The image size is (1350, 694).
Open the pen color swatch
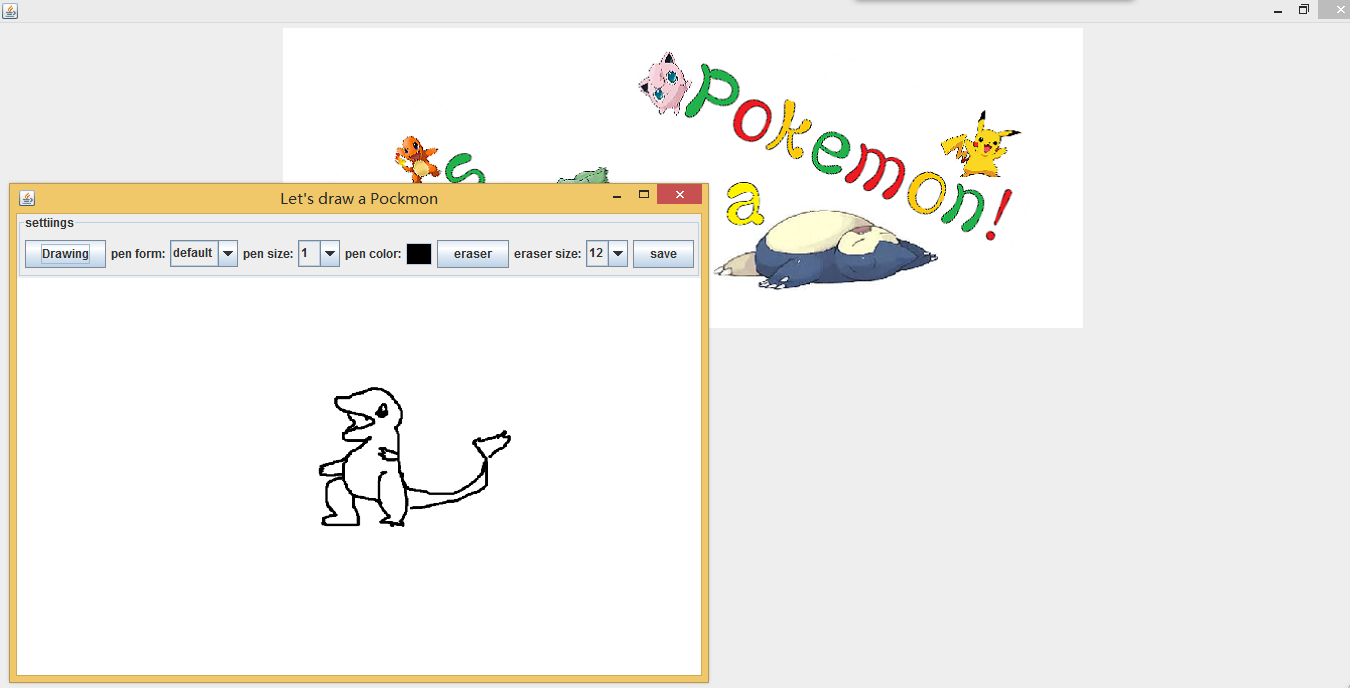pyautogui.click(x=419, y=254)
